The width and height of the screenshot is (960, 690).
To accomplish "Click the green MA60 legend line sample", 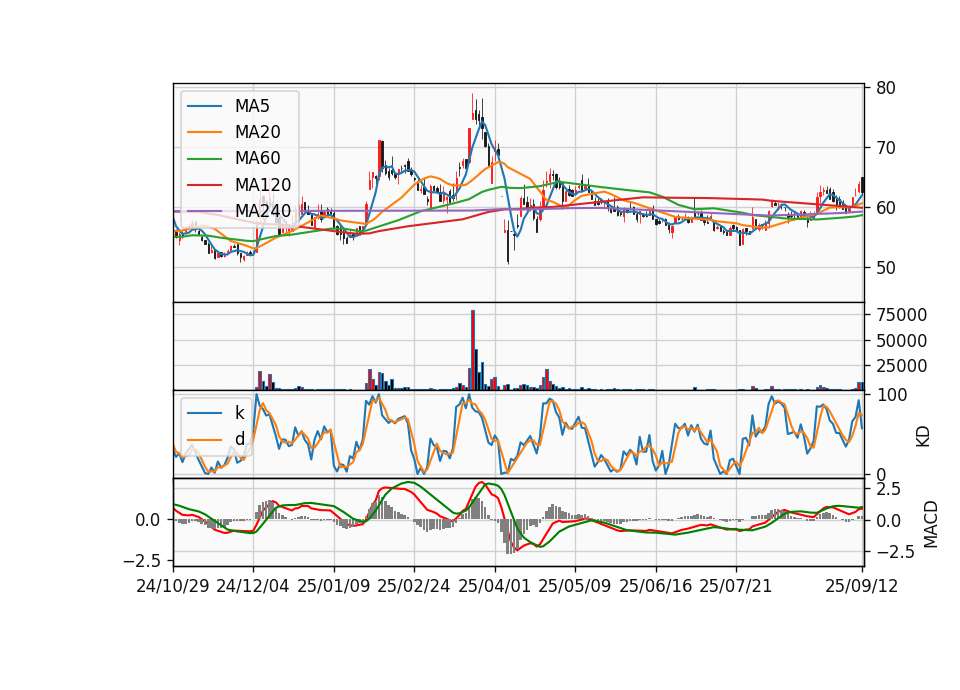I will 204,159.
